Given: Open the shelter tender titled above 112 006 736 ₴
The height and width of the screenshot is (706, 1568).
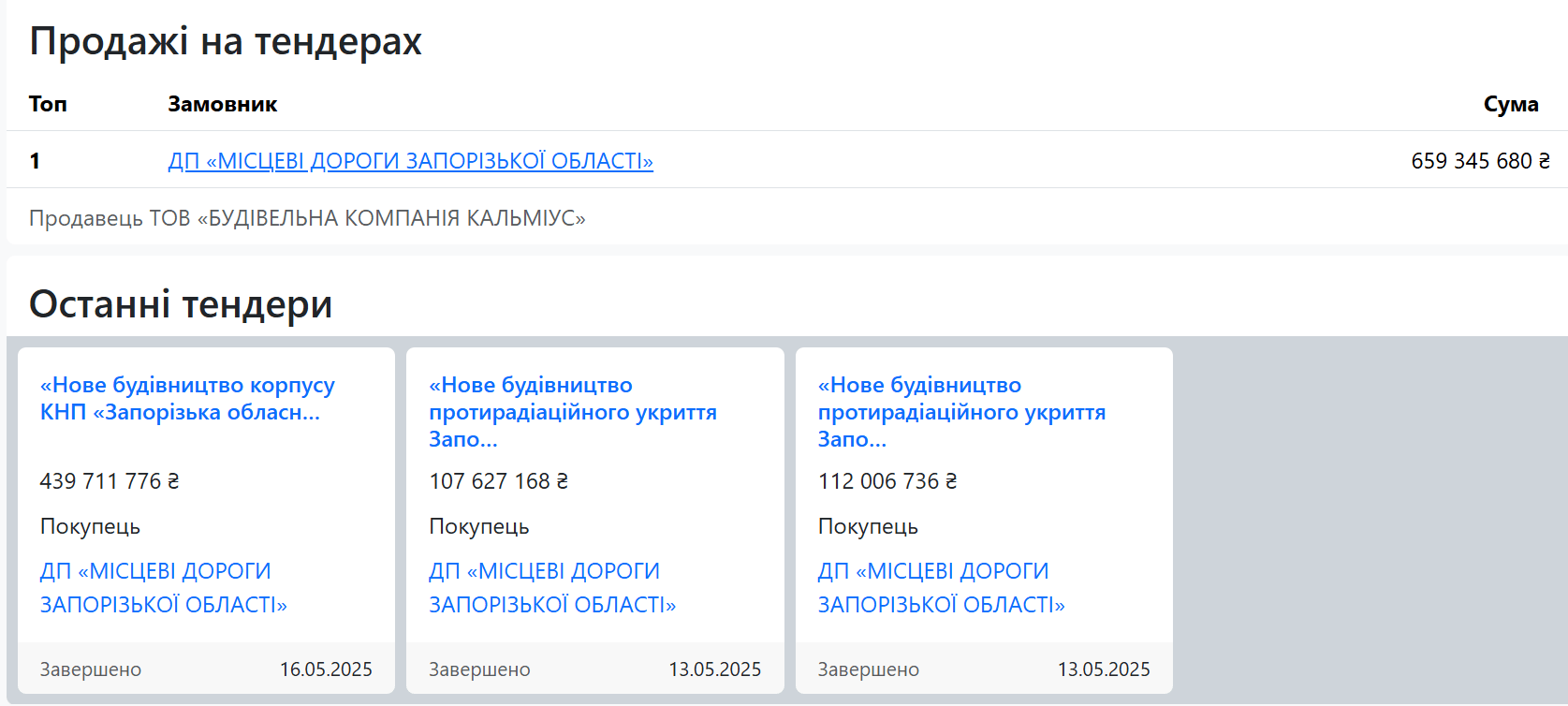Looking at the screenshot, I should click(x=961, y=412).
